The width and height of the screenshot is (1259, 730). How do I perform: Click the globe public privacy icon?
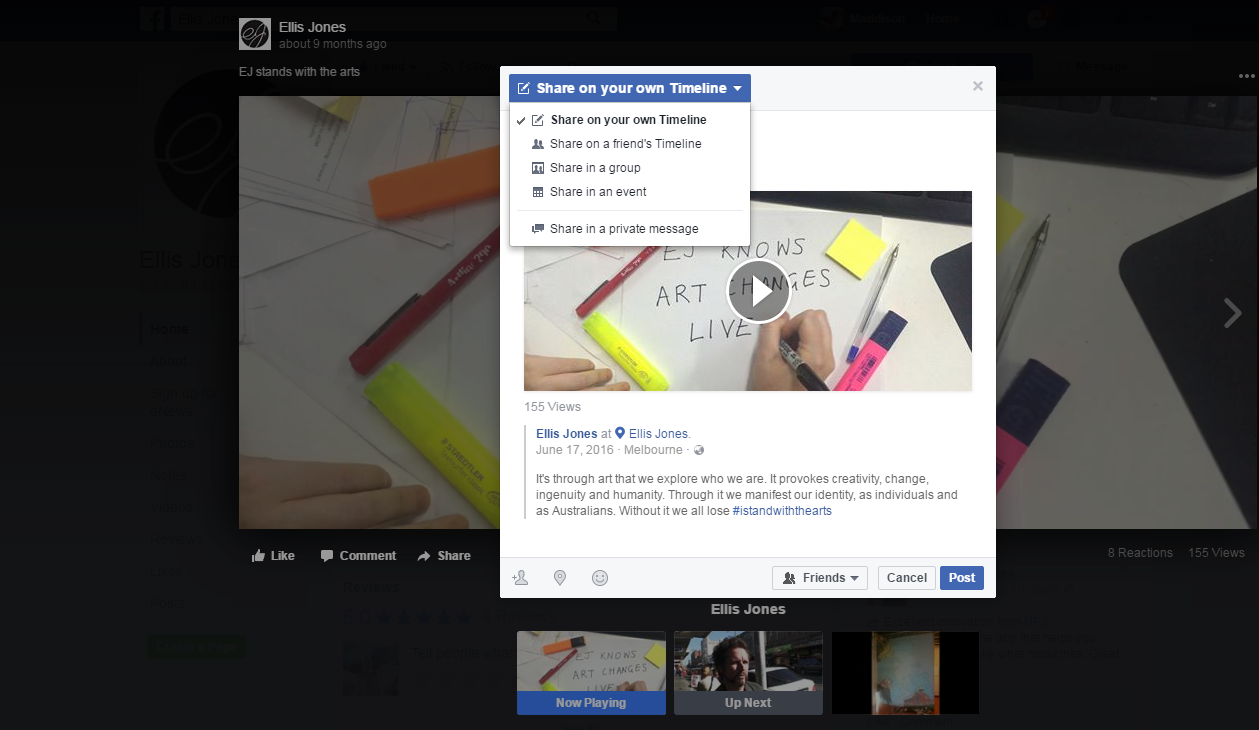pyautogui.click(x=699, y=451)
